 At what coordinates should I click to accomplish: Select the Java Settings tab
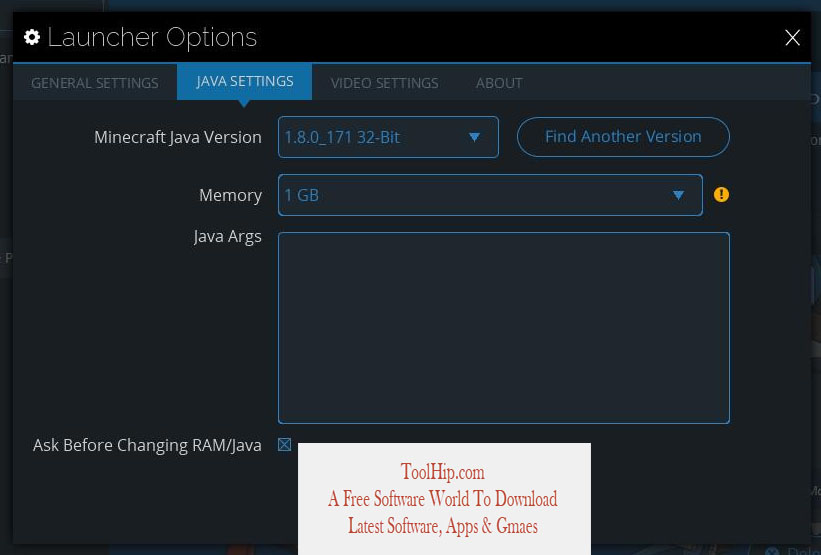pos(245,82)
